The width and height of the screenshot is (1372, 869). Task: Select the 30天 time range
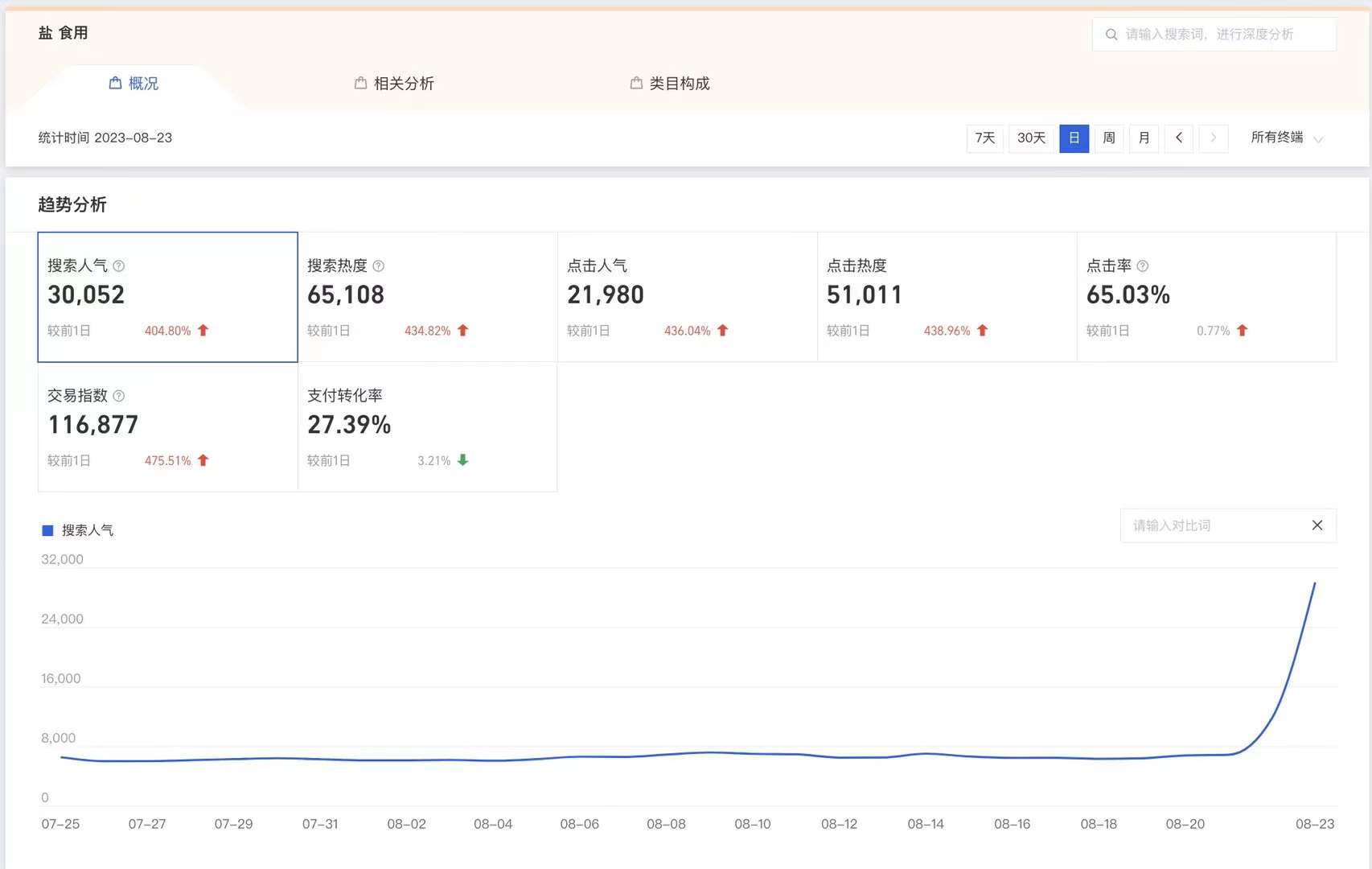point(1032,138)
